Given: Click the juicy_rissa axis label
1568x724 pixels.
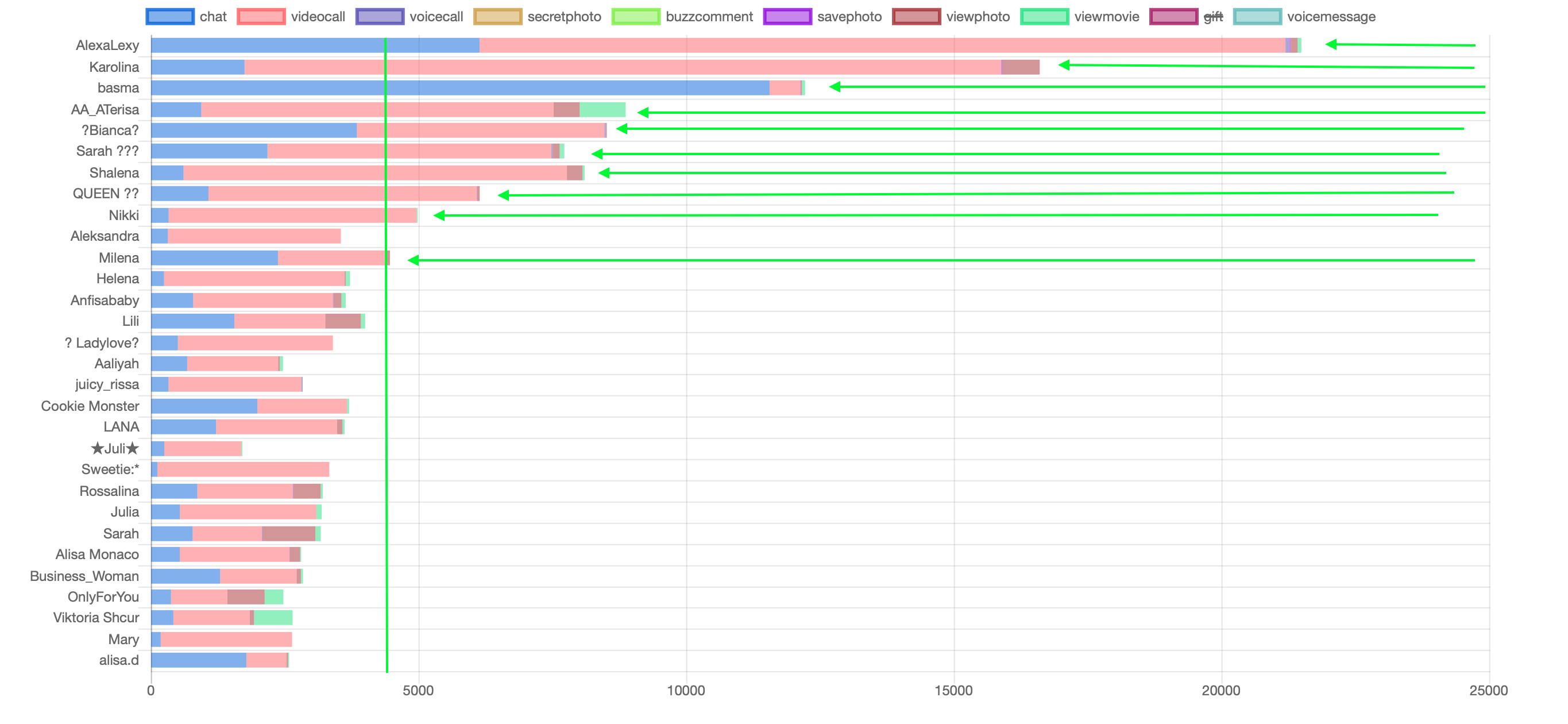Looking at the screenshot, I should tap(107, 384).
